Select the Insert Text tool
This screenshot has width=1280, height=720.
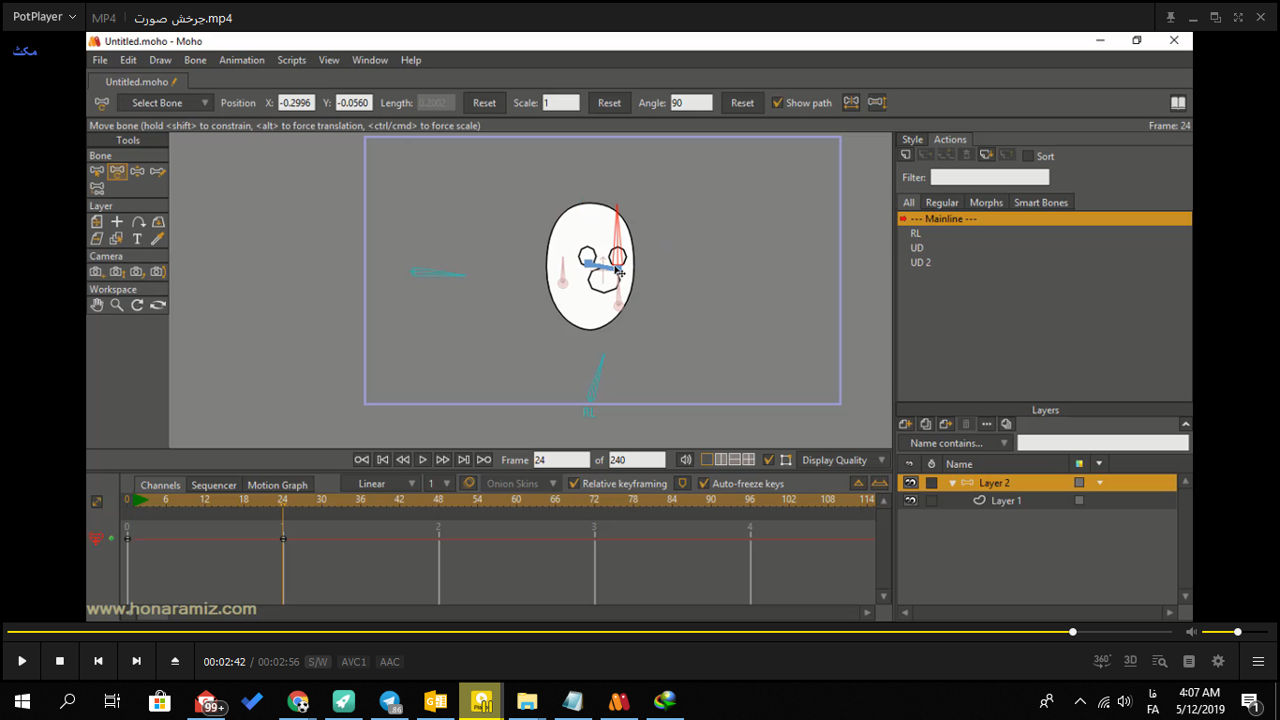pyautogui.click(x=137, y=239)
